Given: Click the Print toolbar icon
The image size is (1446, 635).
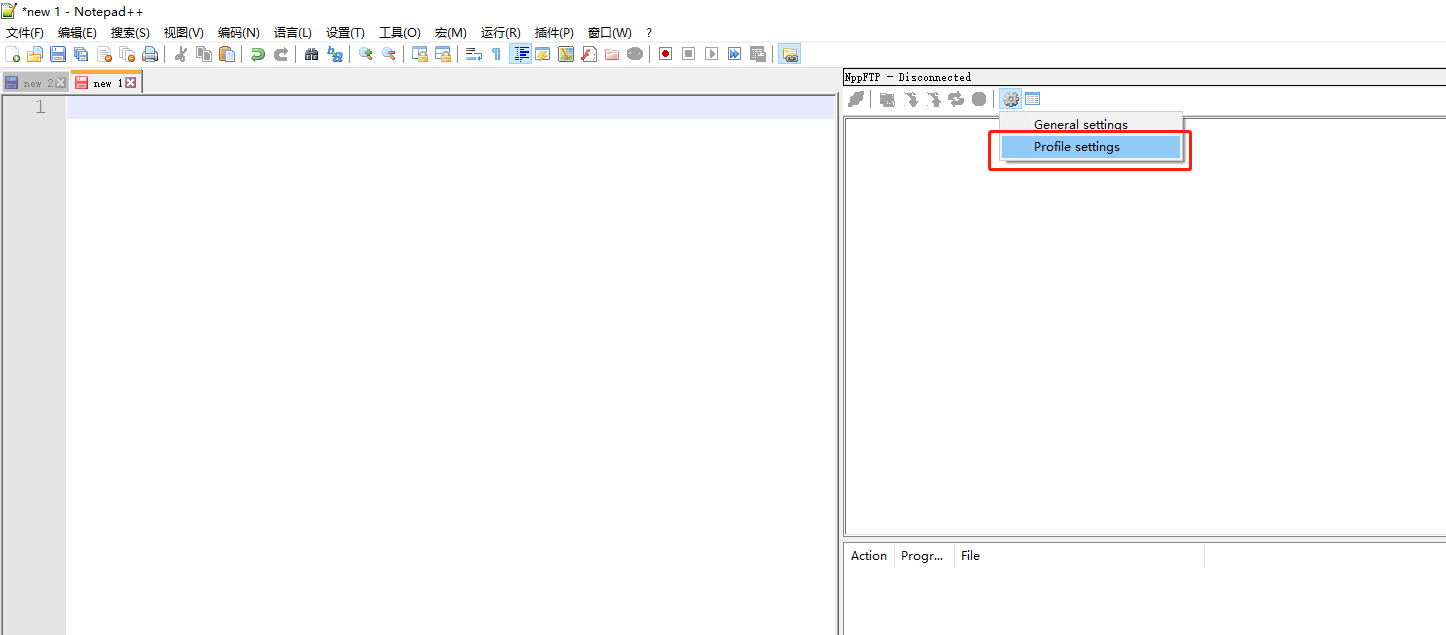Looking at the screenshot, I should (x=150, y=54).
